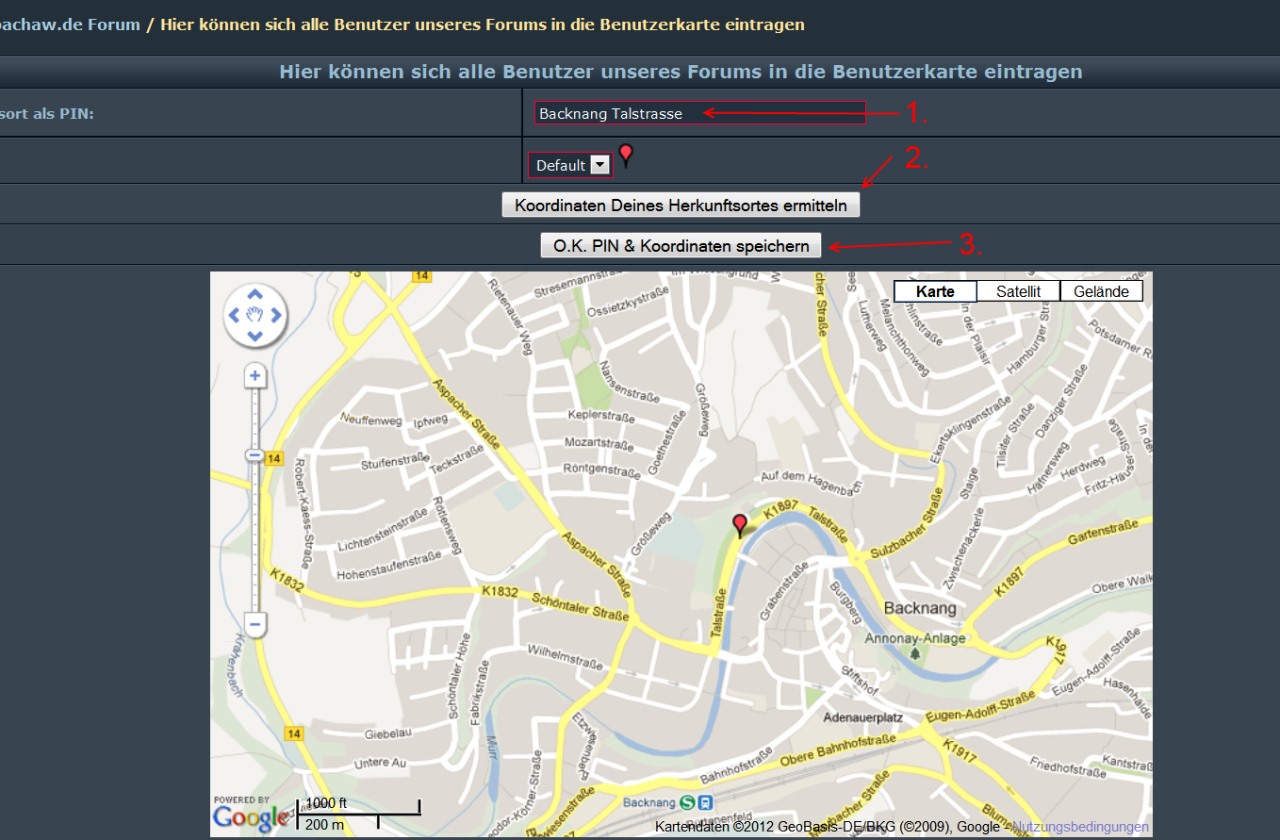Click the zoom slider handle
The height and width of the screenshot is (840, 1280).
(255, 456)
